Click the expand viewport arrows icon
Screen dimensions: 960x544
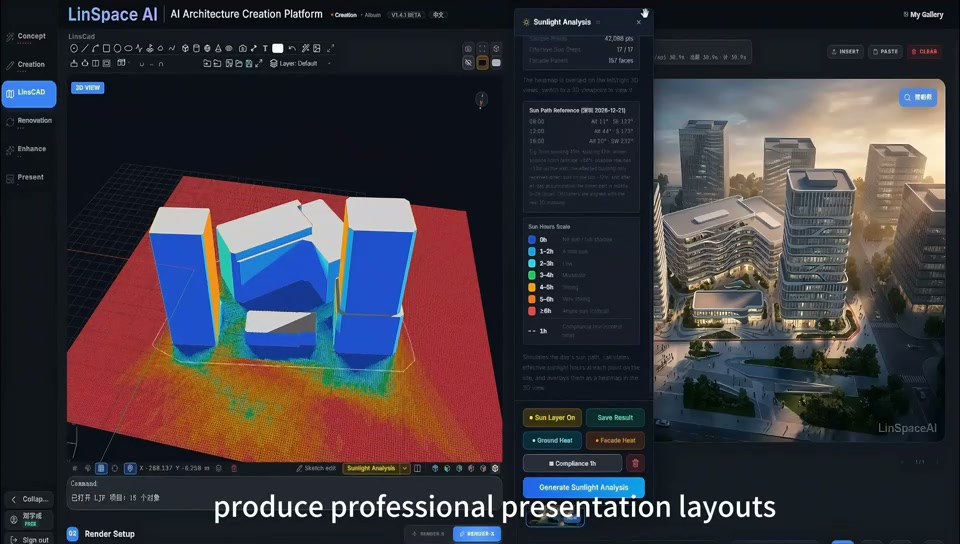click(x=330, y=48)
